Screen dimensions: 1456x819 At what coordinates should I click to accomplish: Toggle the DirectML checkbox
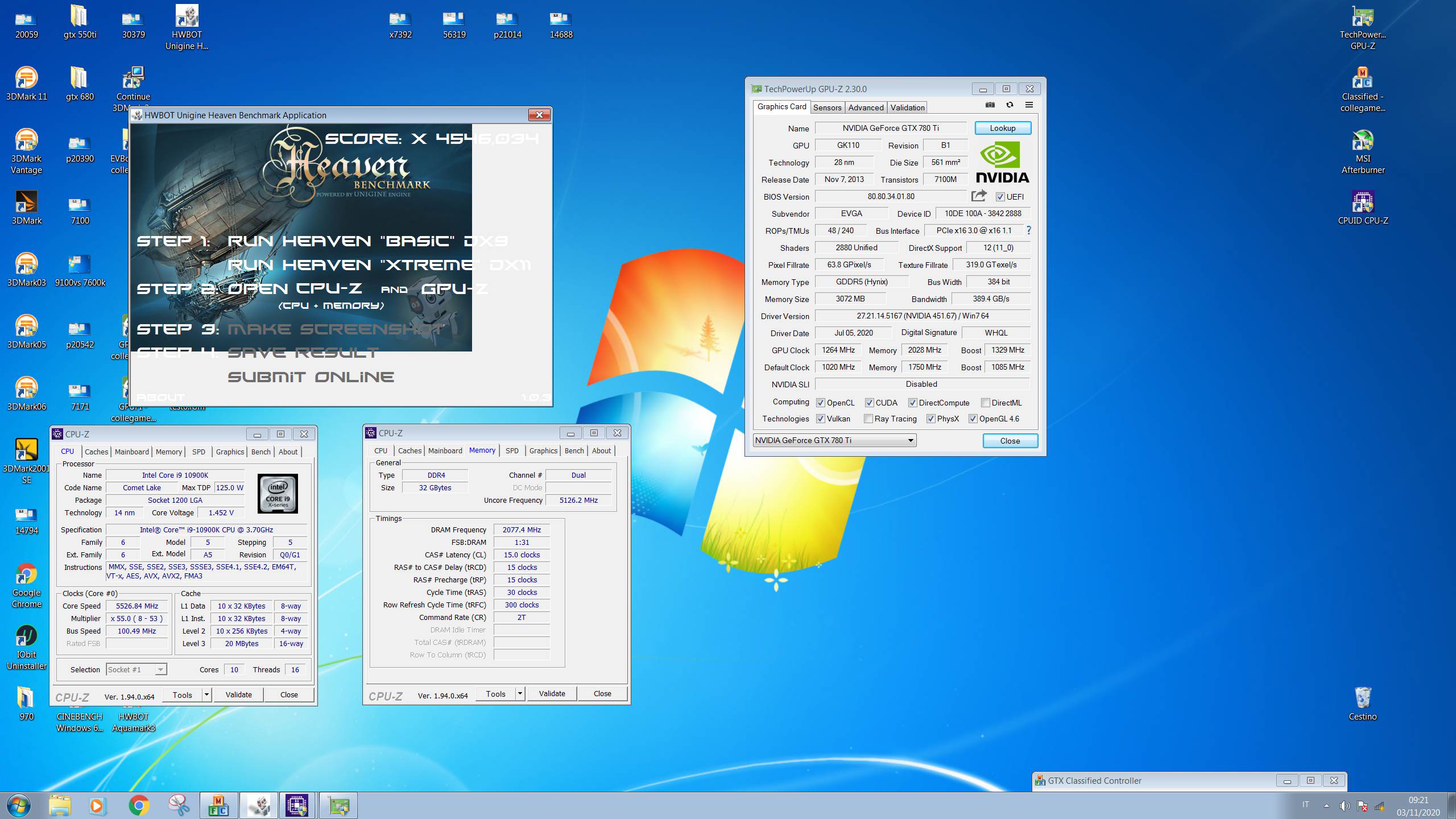click(x=986, y=403)
